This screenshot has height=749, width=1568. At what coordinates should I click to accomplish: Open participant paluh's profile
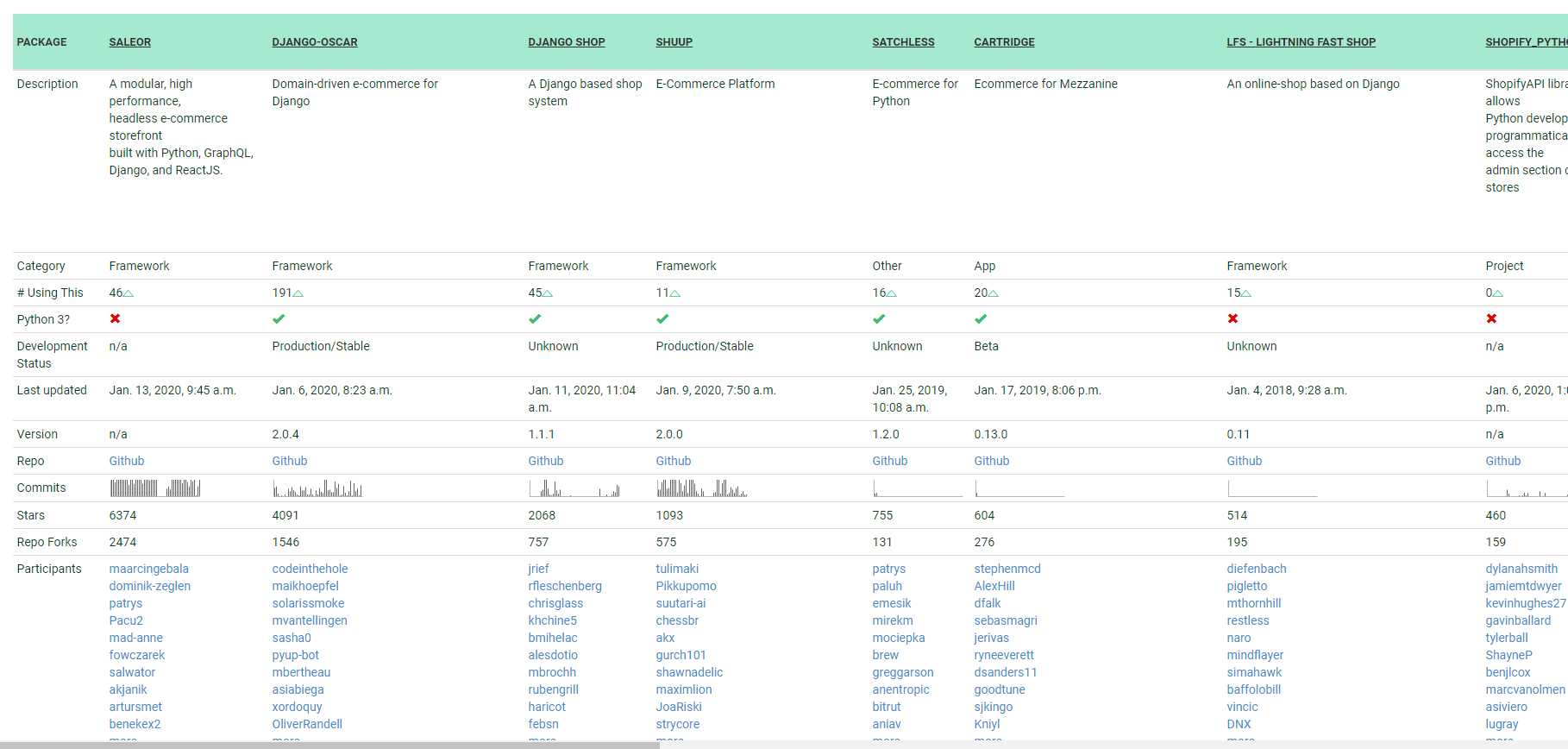click(887, 586)
